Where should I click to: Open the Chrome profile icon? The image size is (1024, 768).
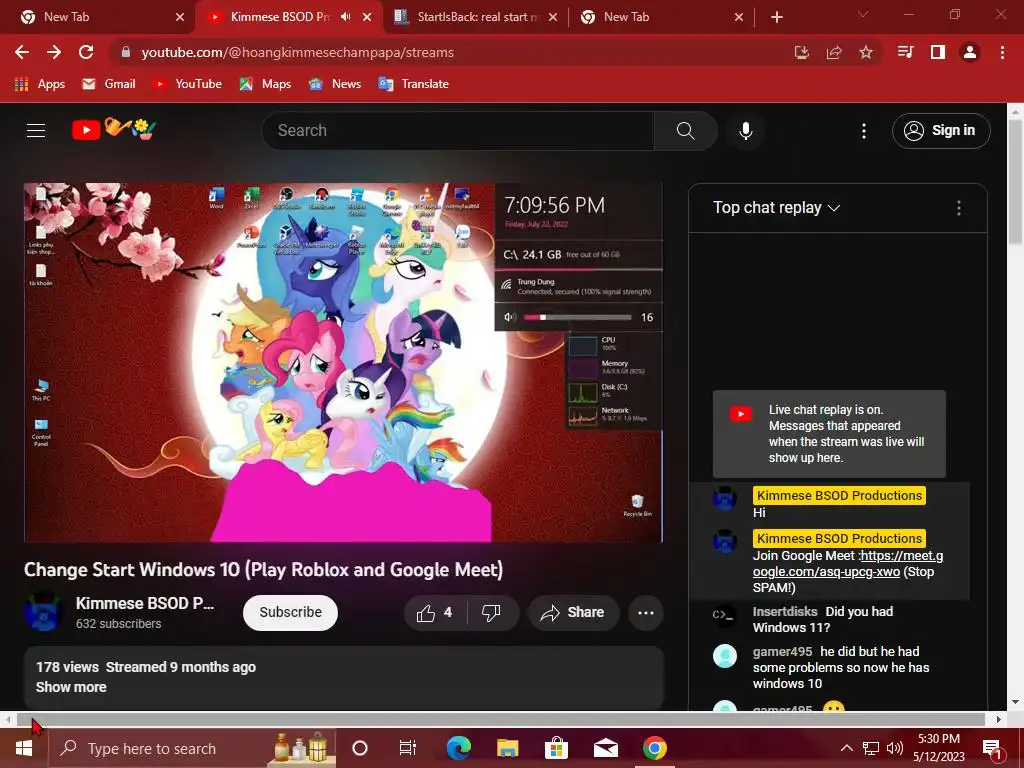pos(970,52)
